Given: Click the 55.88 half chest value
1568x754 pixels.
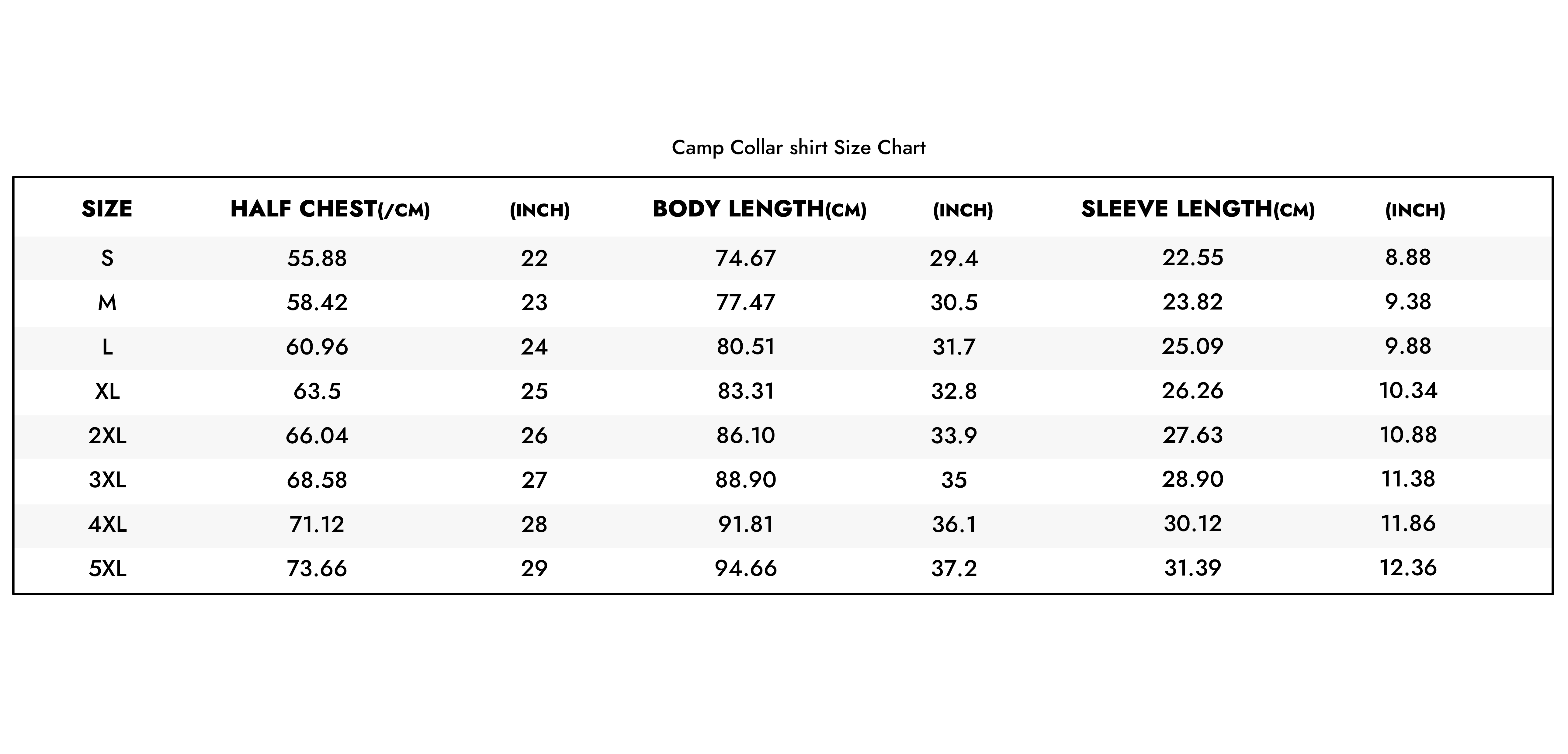Looking at the screenshot, I should pyautogui.click(x=317, y=259).
